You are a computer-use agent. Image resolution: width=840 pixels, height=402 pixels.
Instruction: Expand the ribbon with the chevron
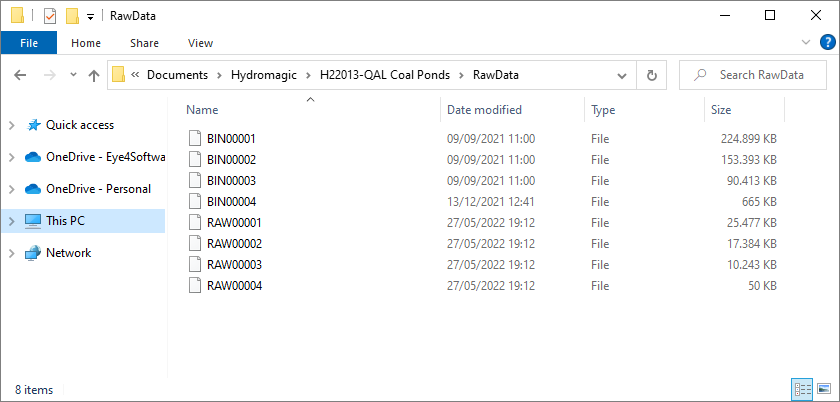pyautogui.click(x=806, y=42)
